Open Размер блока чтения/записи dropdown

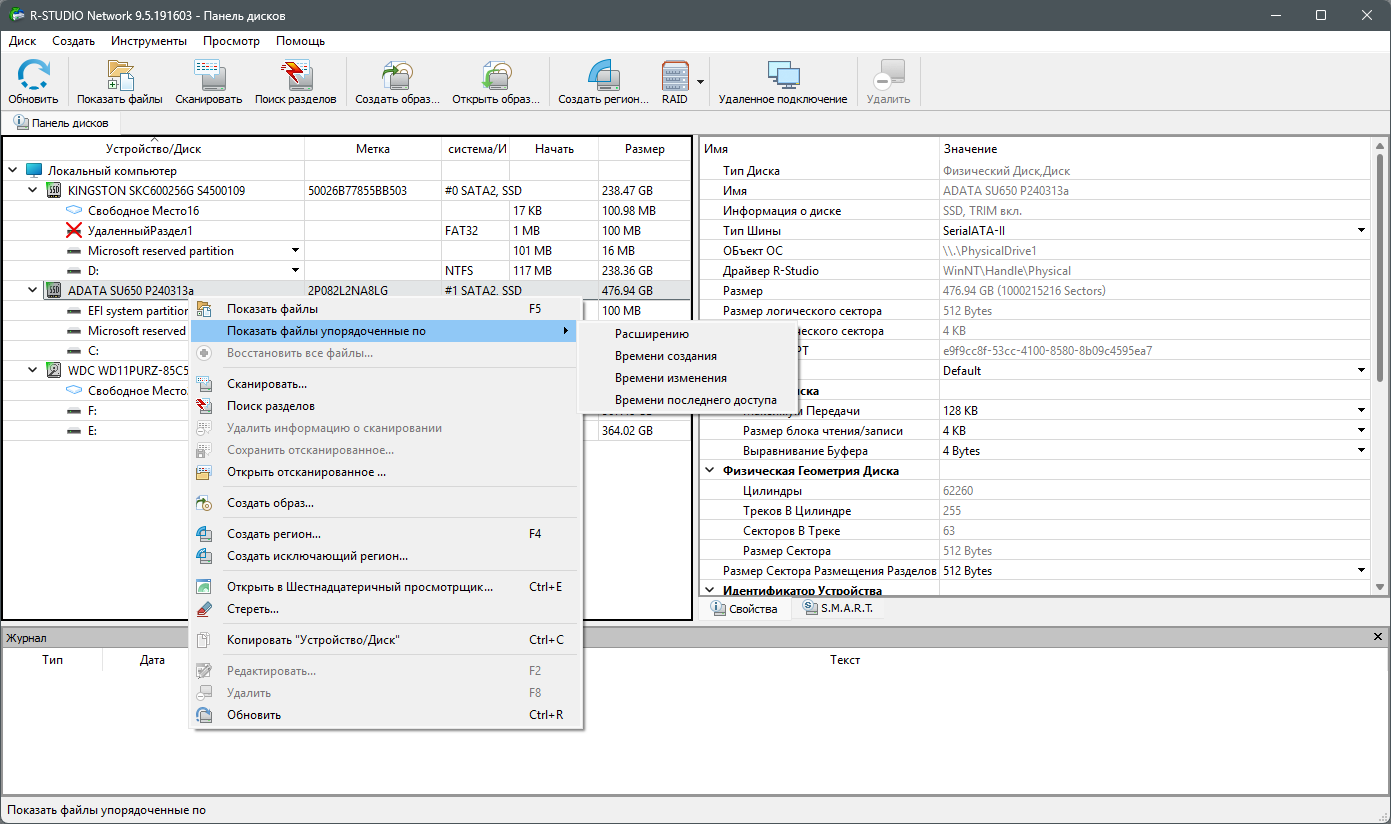coord(1361,431)
